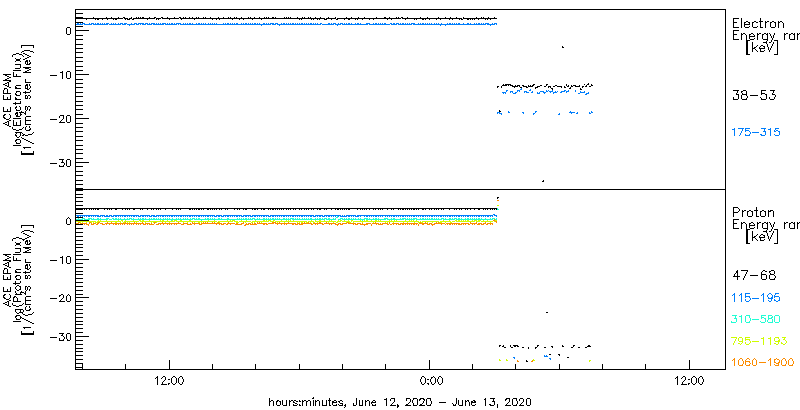The width and height of the screenshot is (800, 410).
Task: Click the Proton legend heading
Action: [753, 212]
